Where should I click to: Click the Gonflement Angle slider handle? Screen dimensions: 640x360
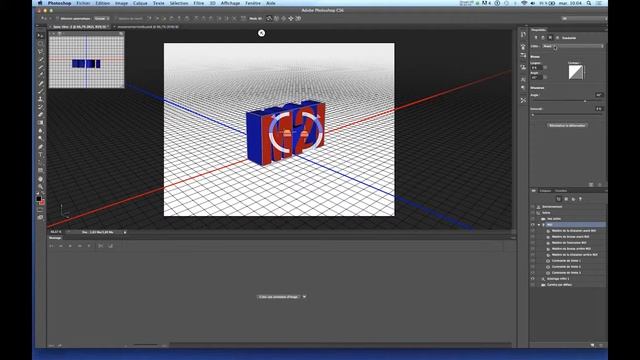[x=585, y=101]
